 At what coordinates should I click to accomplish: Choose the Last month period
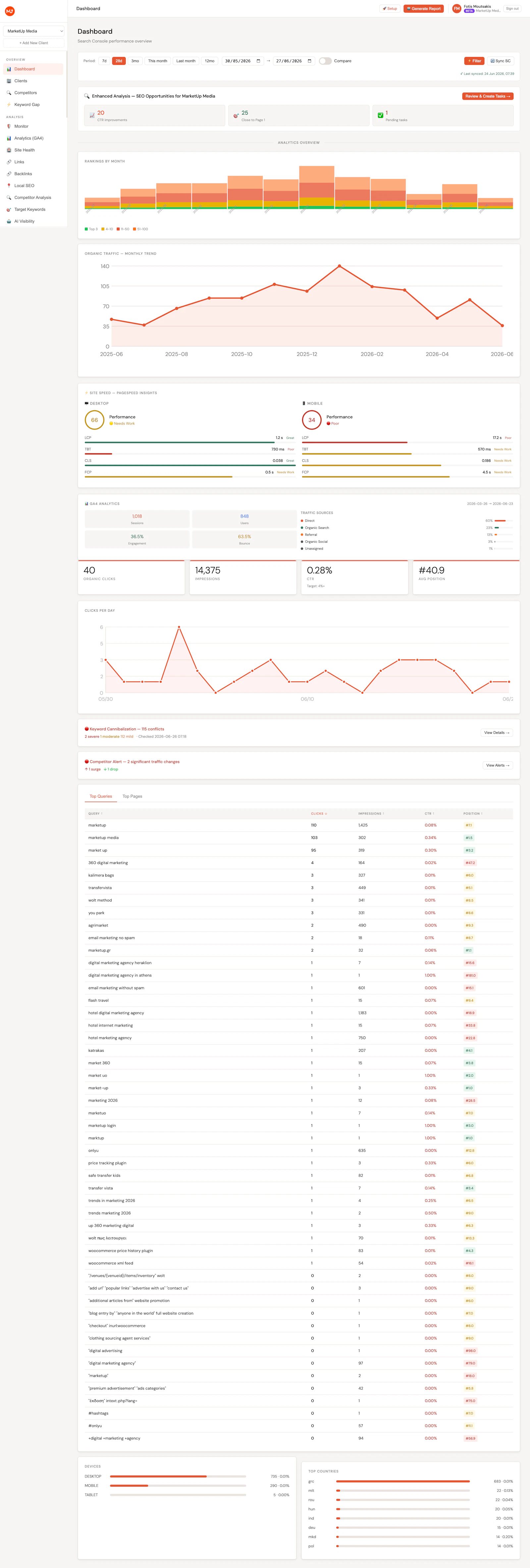click(x=185, y=61)
